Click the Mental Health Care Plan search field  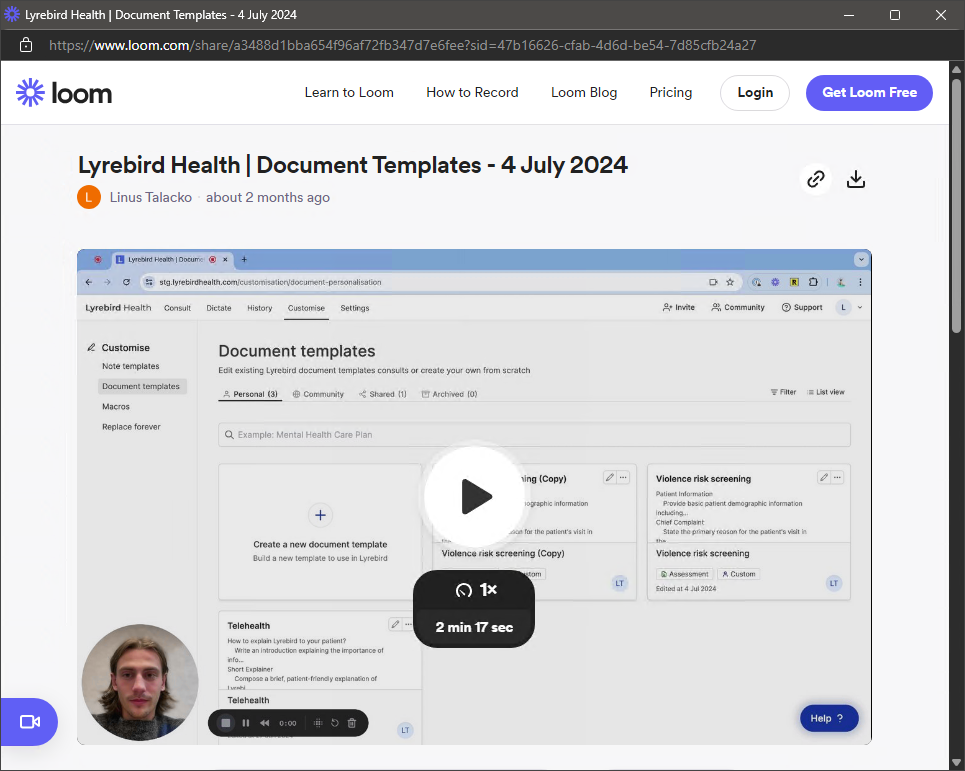click(534, 434)
